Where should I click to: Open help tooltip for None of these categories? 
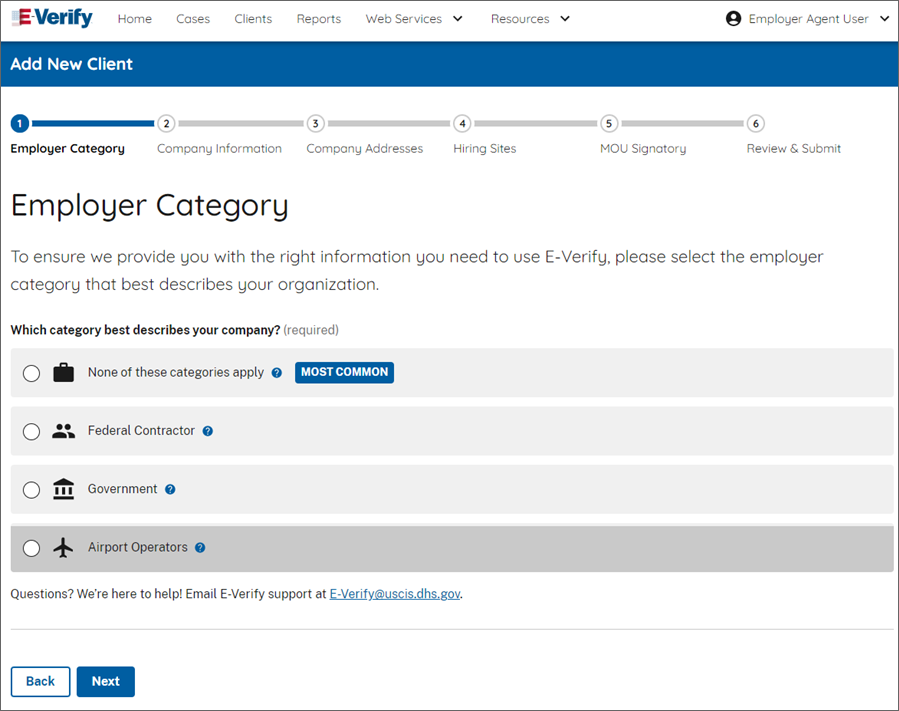click(277, 373)
